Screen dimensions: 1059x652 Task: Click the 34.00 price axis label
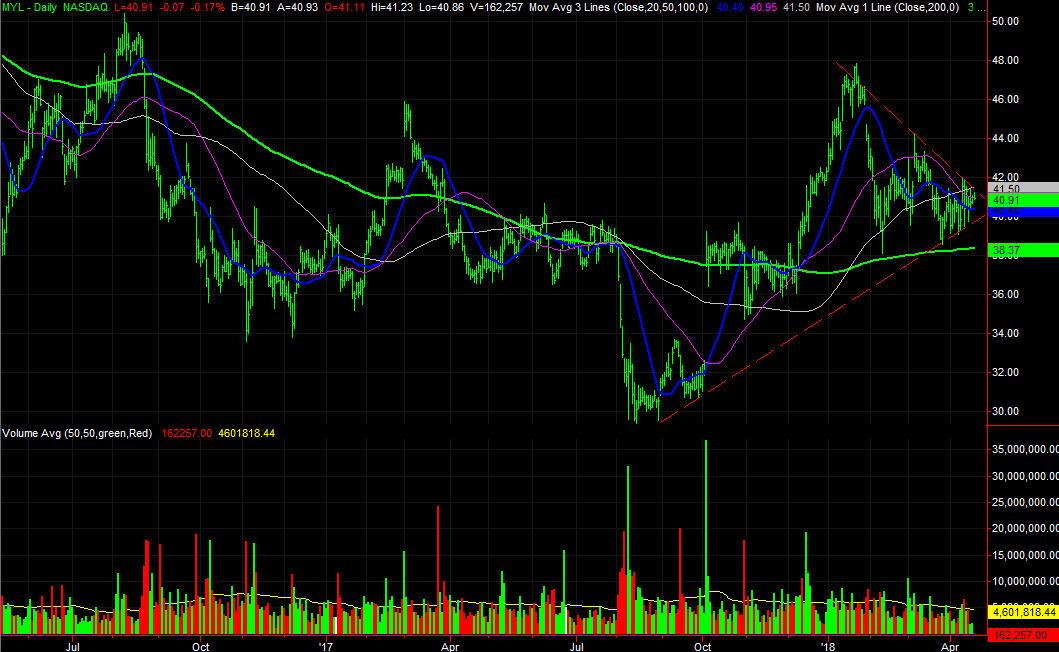click(1005, 333)
